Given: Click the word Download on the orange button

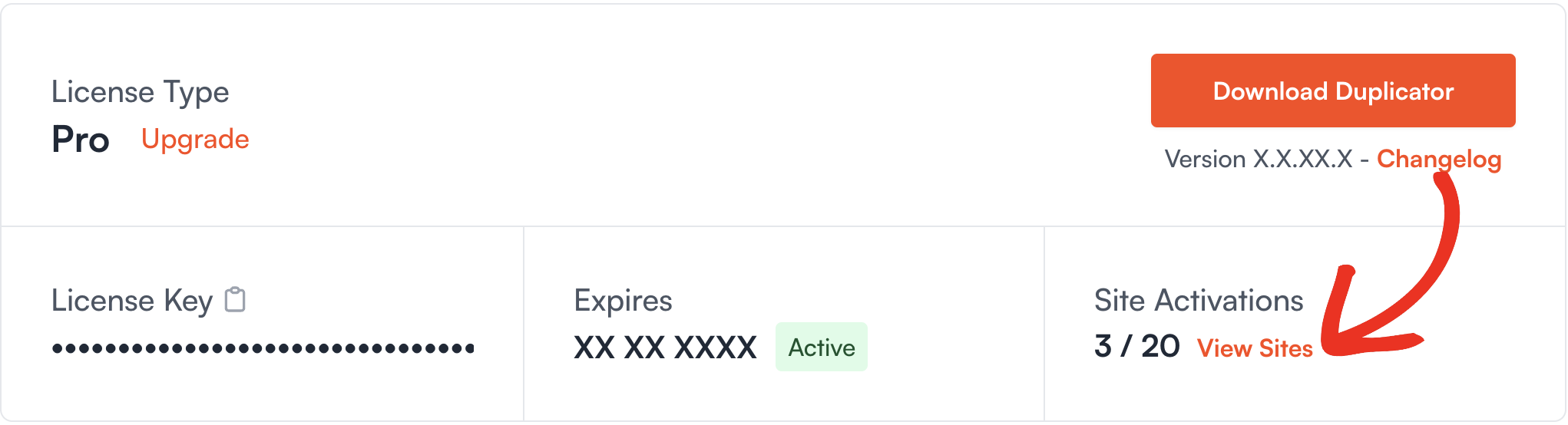Looking at the screenshot, I should tap(1270, 91).
